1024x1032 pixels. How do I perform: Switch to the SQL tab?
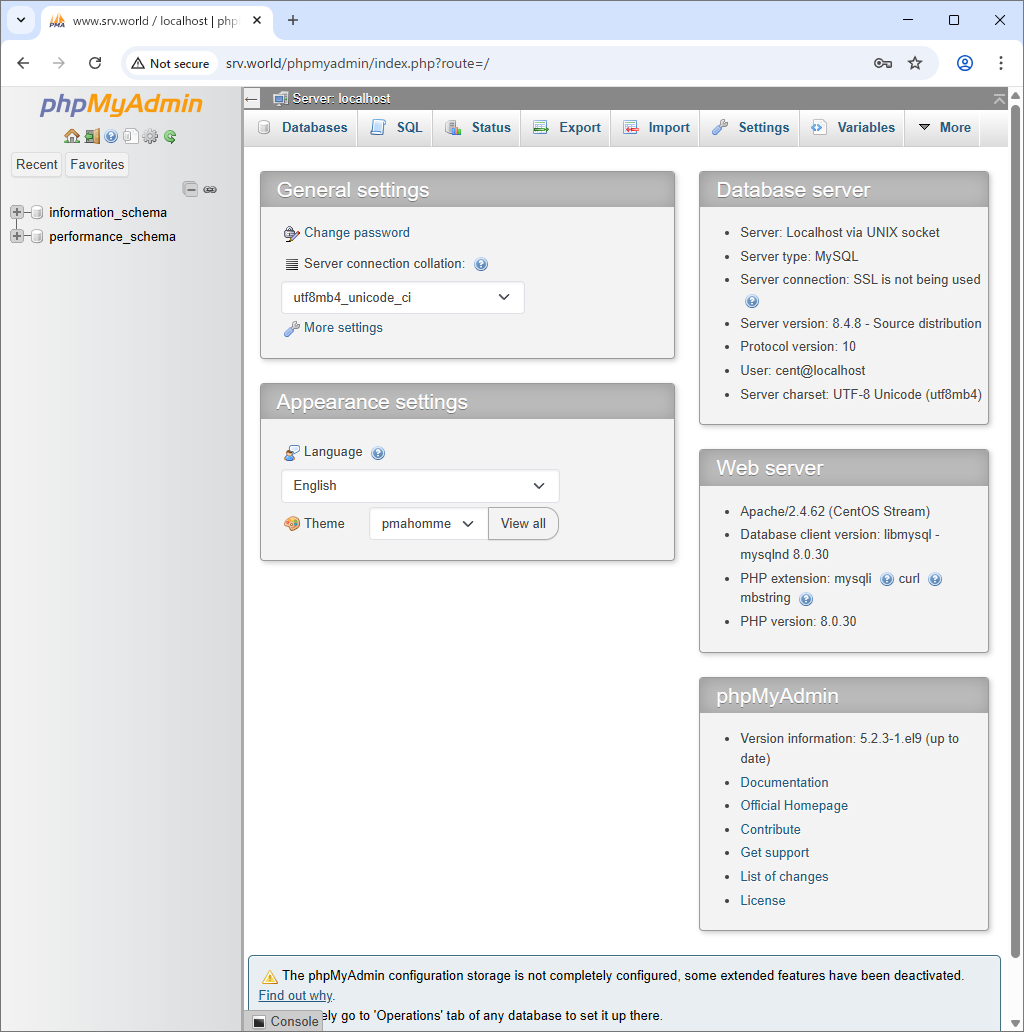click(396, 128)
